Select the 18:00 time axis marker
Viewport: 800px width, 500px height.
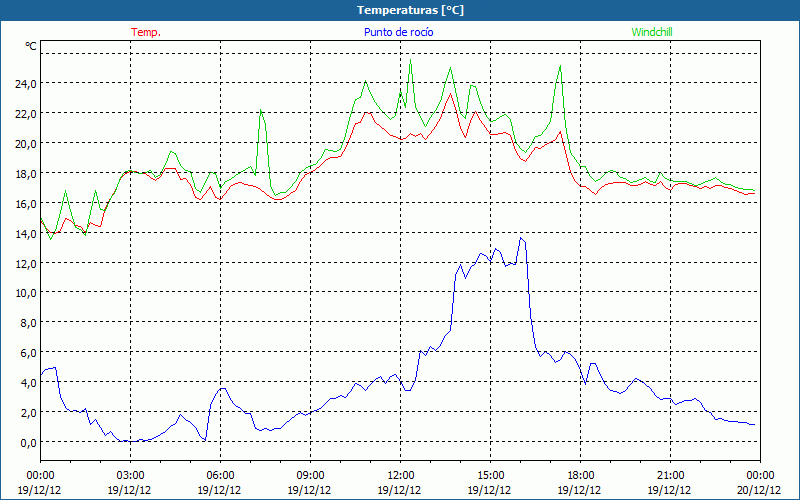coord(580,475)
